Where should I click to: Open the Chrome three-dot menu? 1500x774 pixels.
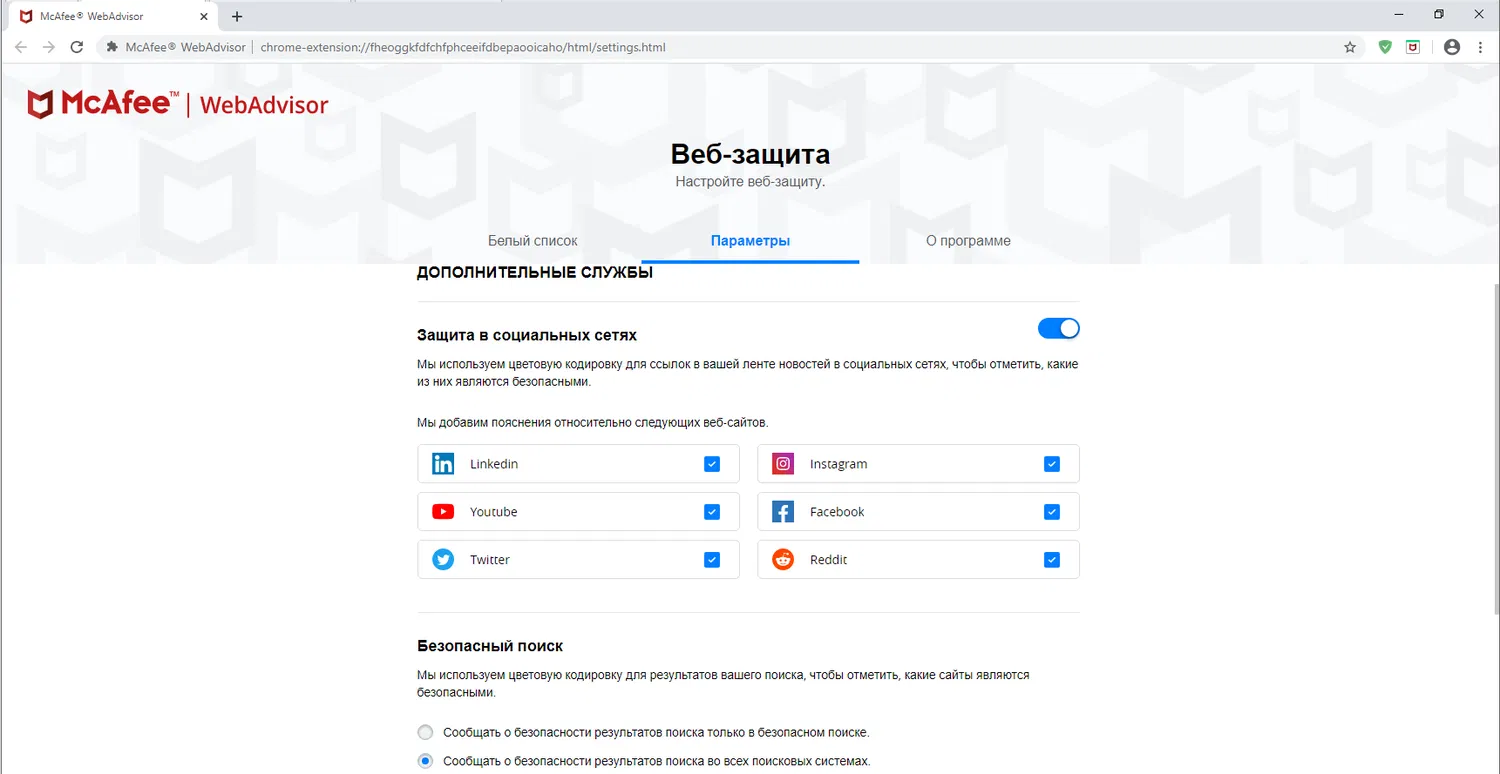pyautogui.click(x=1481, y=47)
